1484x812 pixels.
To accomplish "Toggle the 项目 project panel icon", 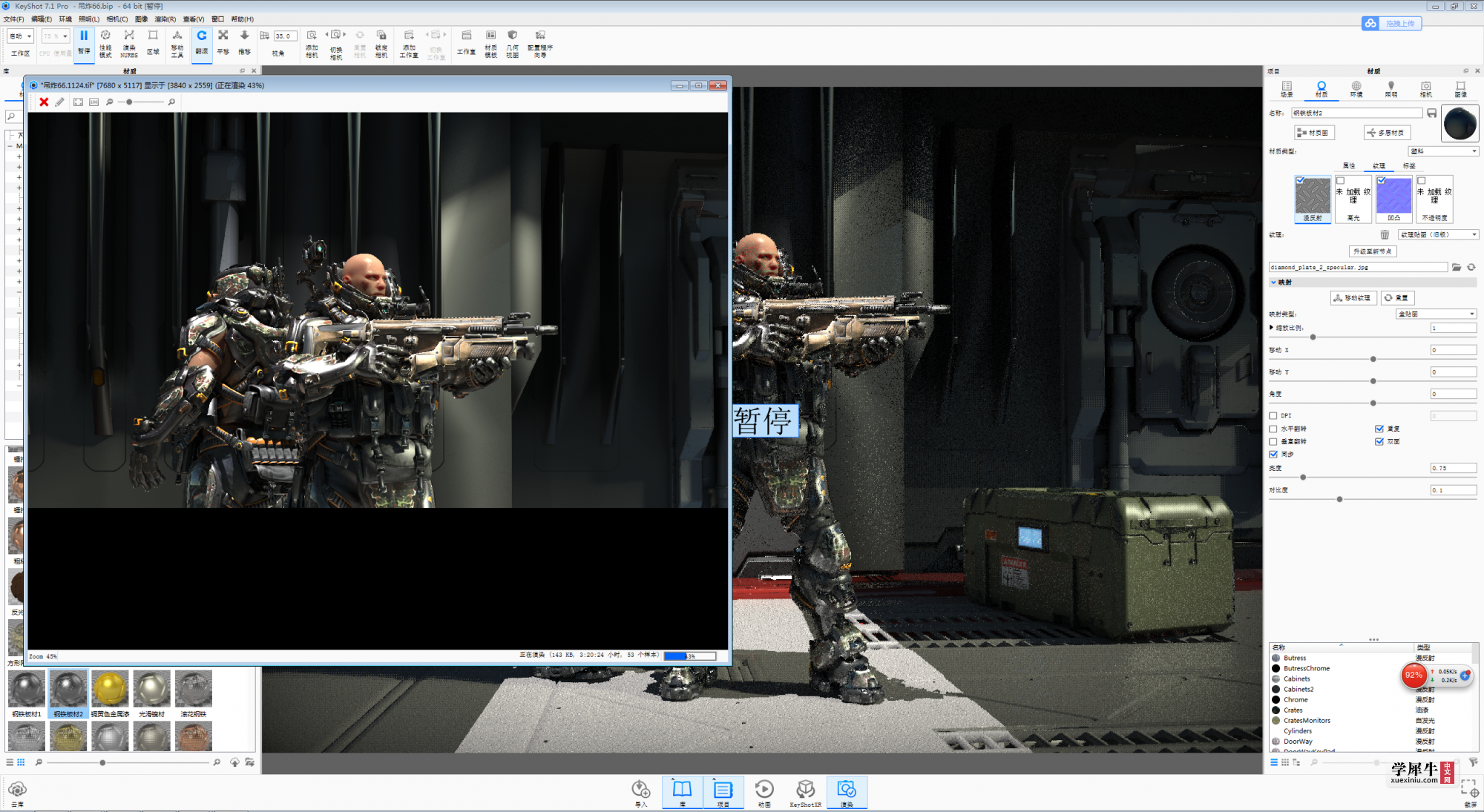I will pos(723,793).
